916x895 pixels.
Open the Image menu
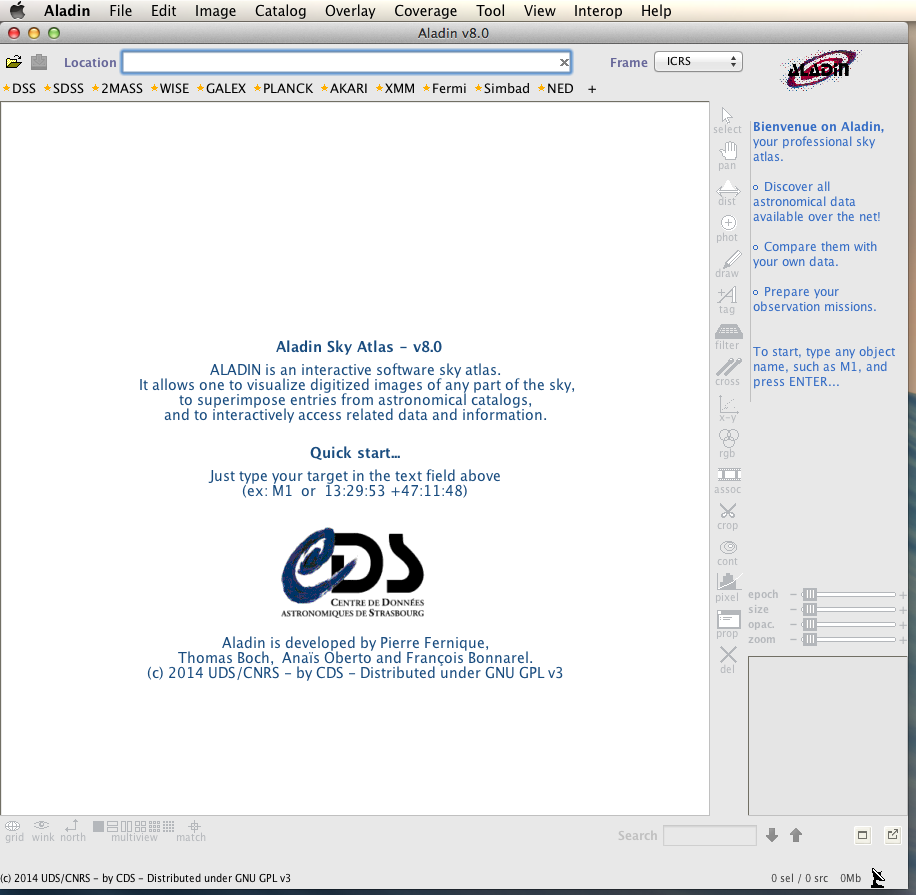215,11
